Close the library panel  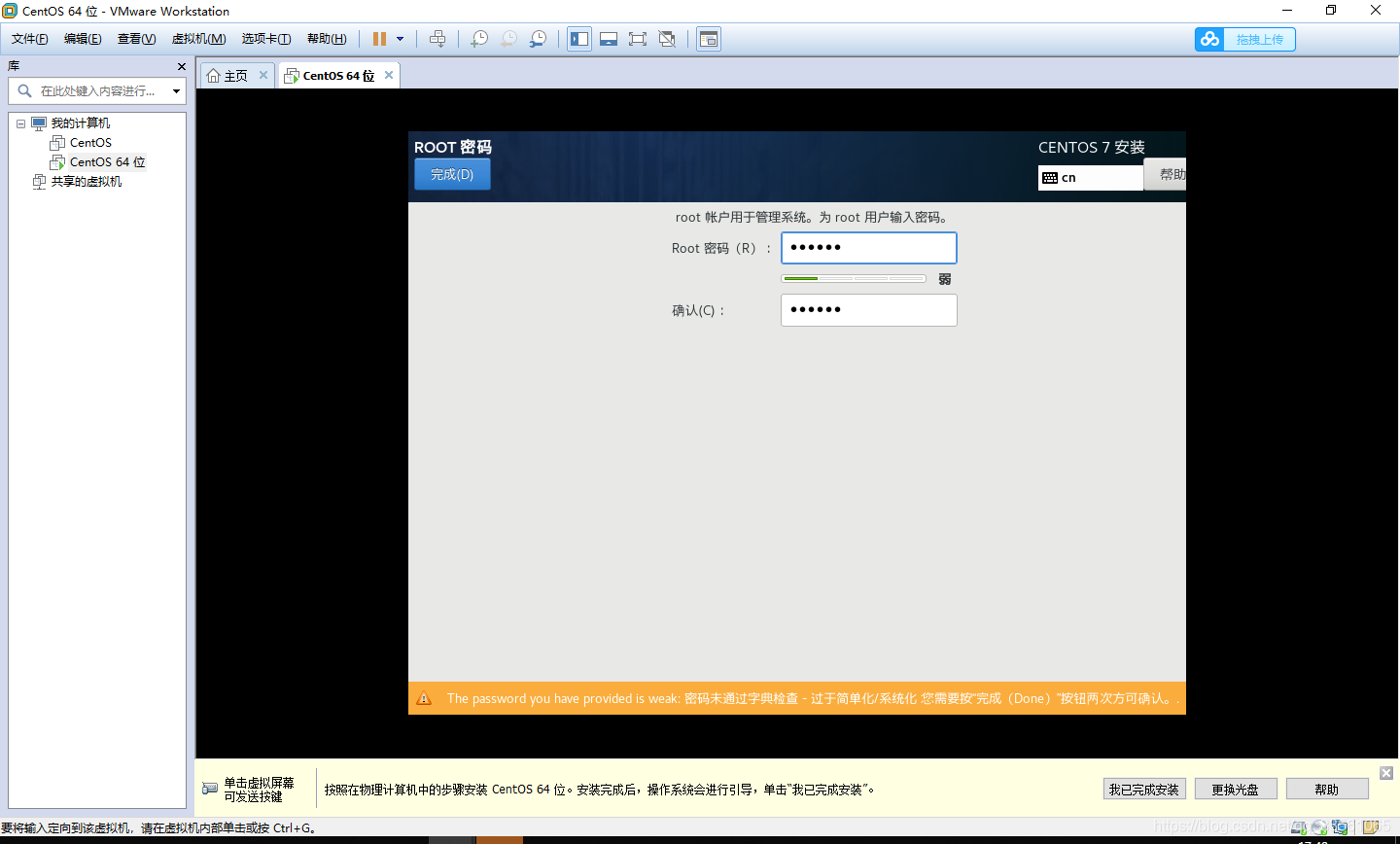point(182,66)
